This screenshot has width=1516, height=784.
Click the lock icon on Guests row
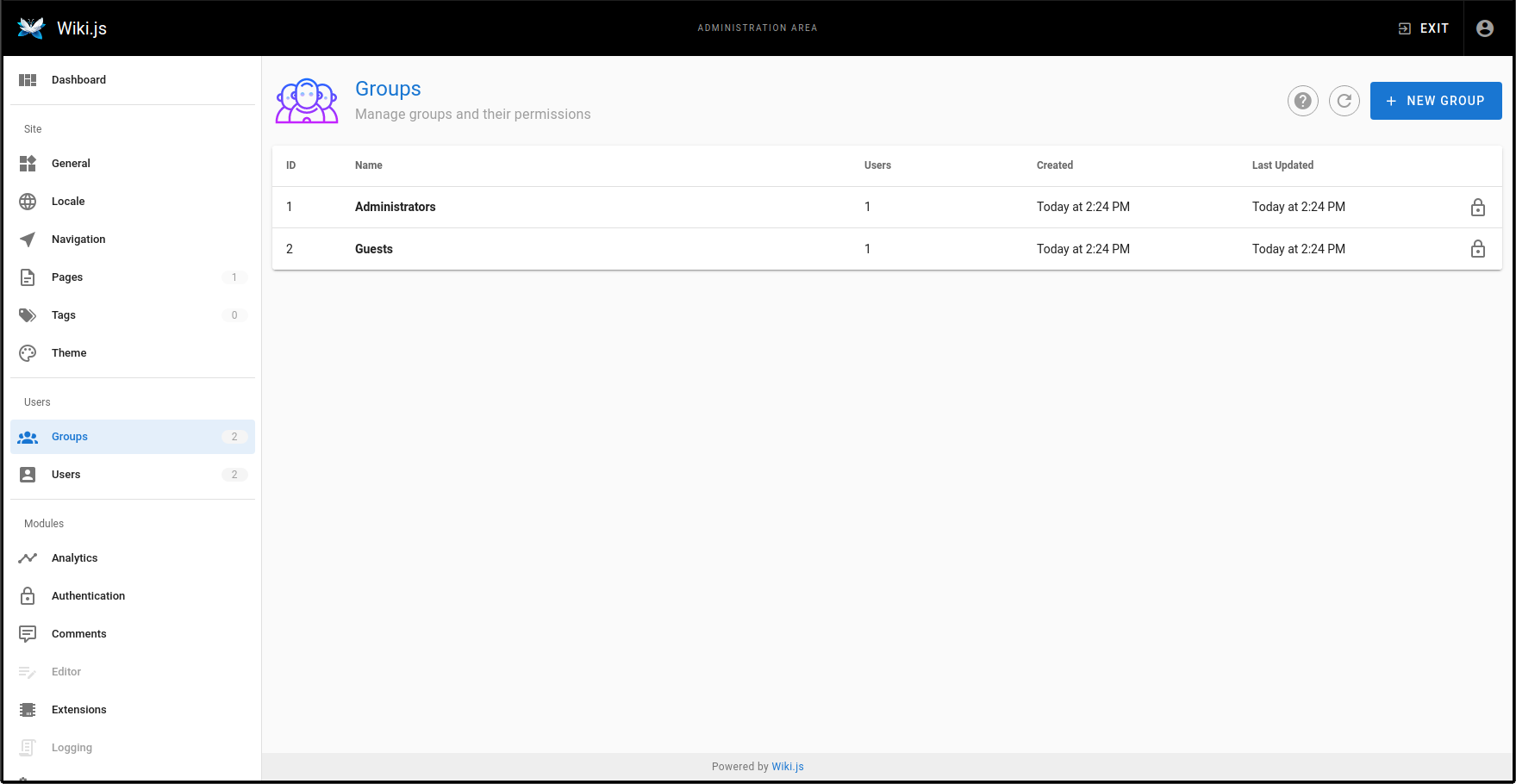[1477, 249]
